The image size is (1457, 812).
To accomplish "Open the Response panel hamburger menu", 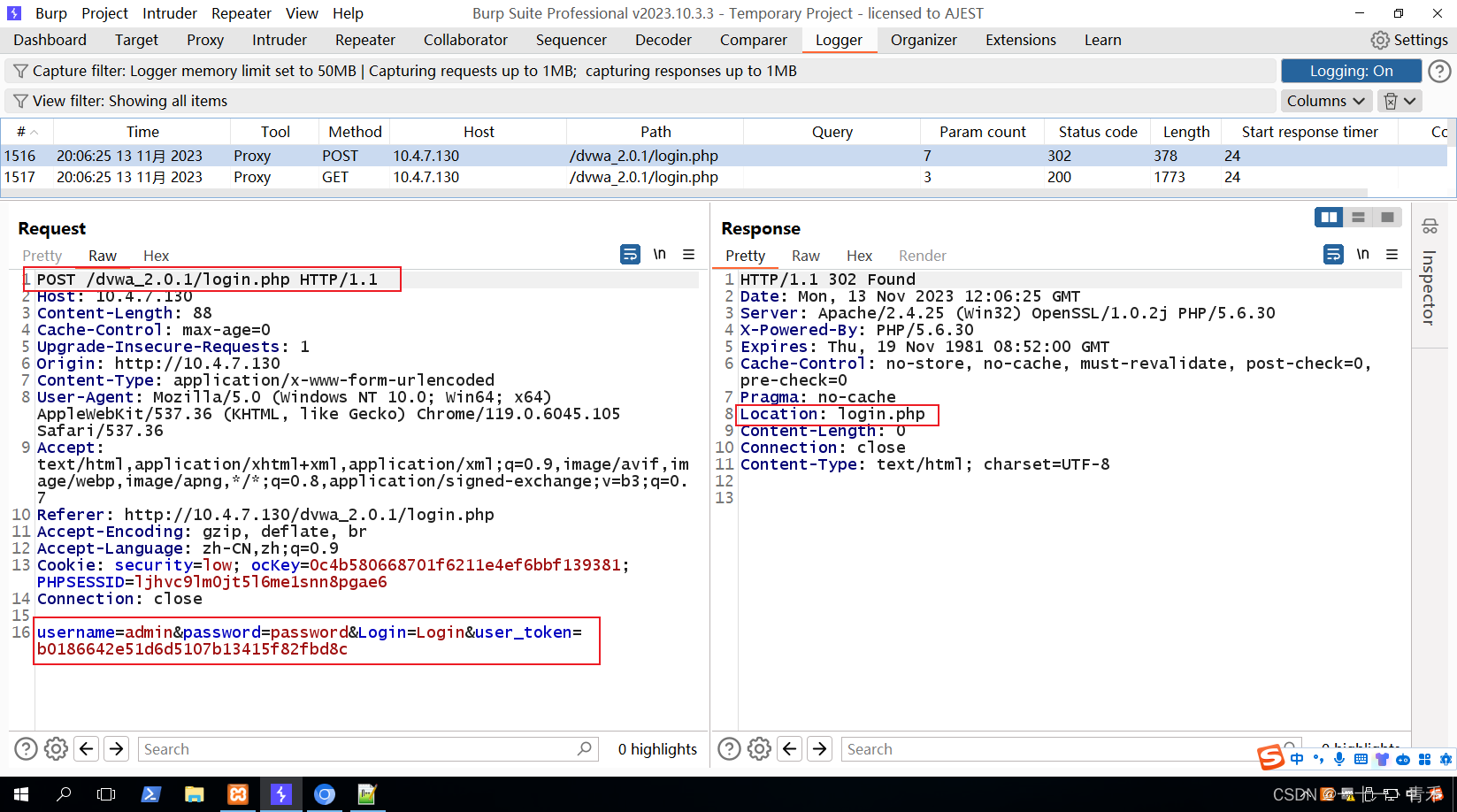I will coord(1392,255).
